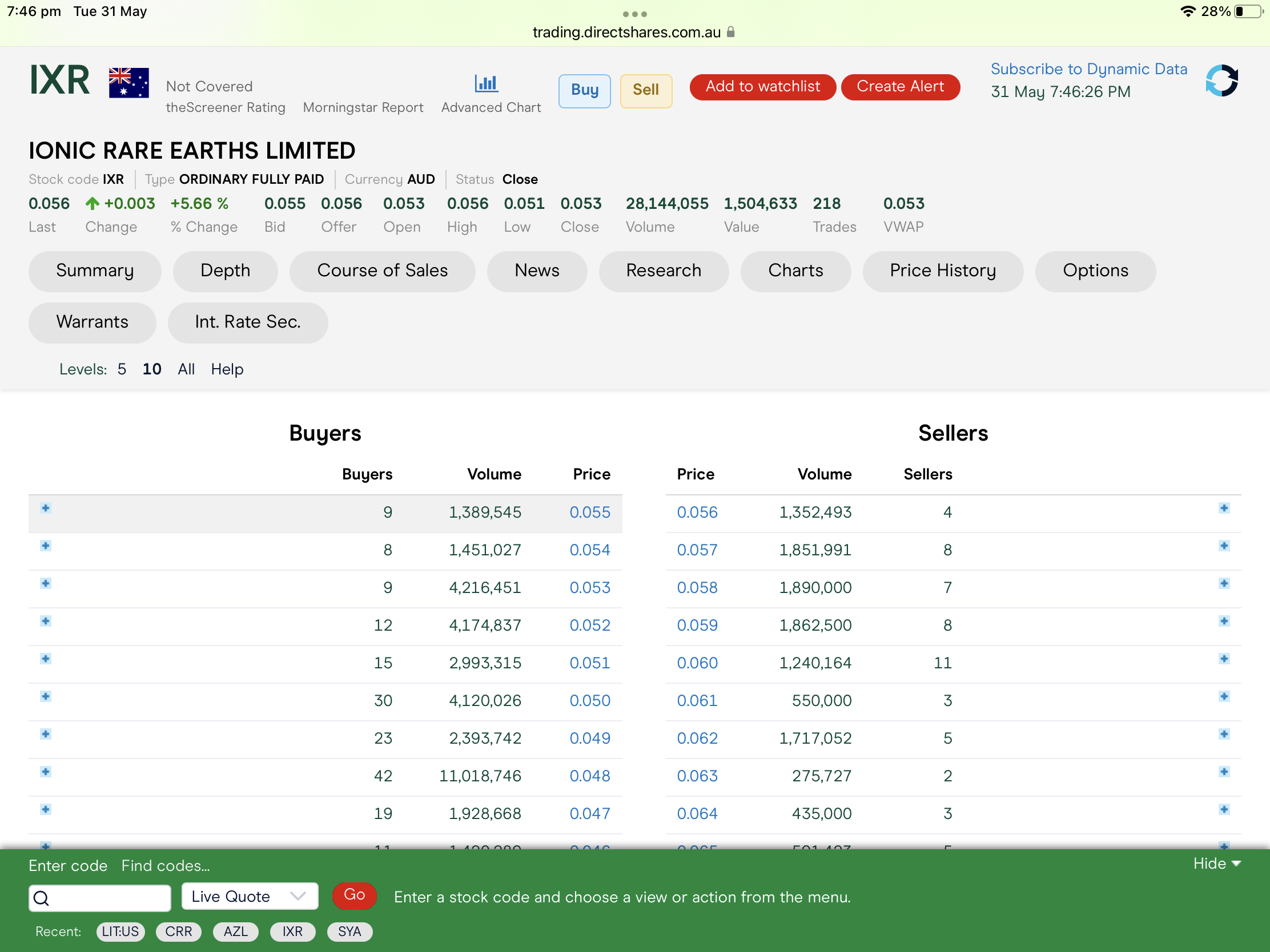1270x952 pixels.
Task: Open the Morningstar Report link
Action: tap(363, 107)
